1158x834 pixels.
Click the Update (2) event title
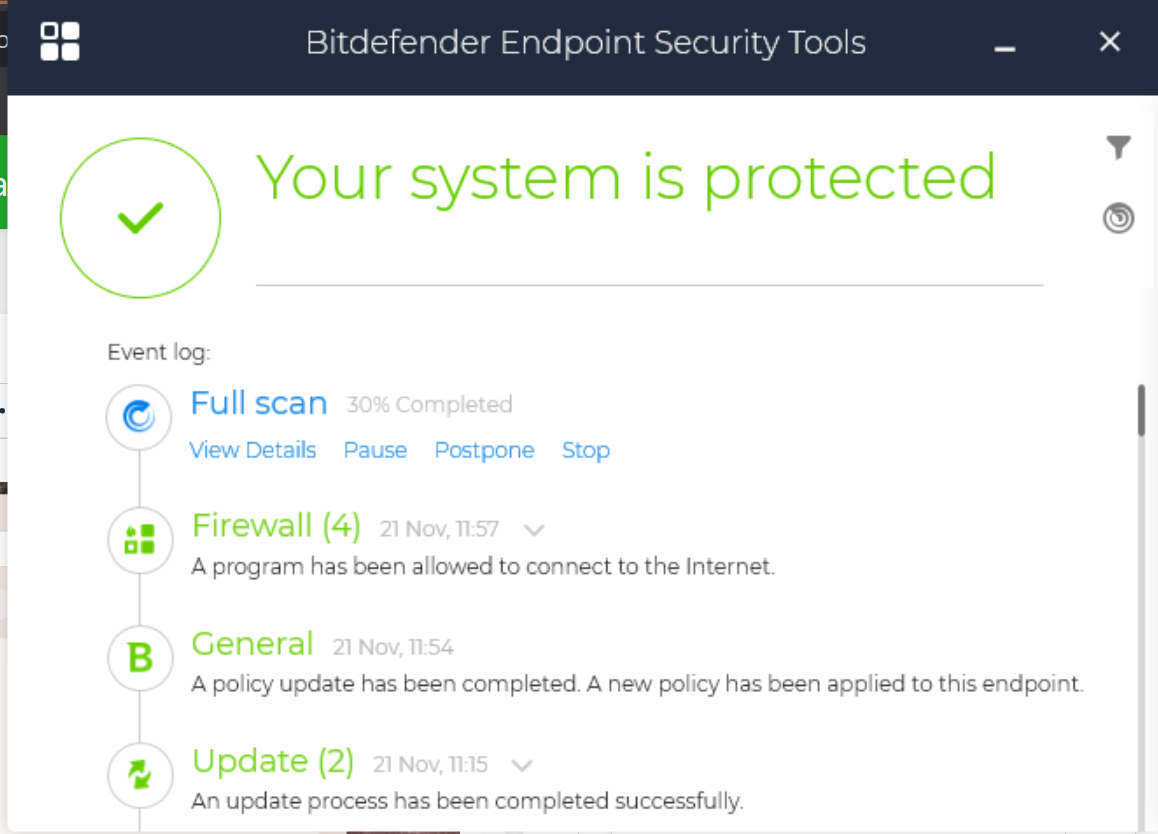273,762
